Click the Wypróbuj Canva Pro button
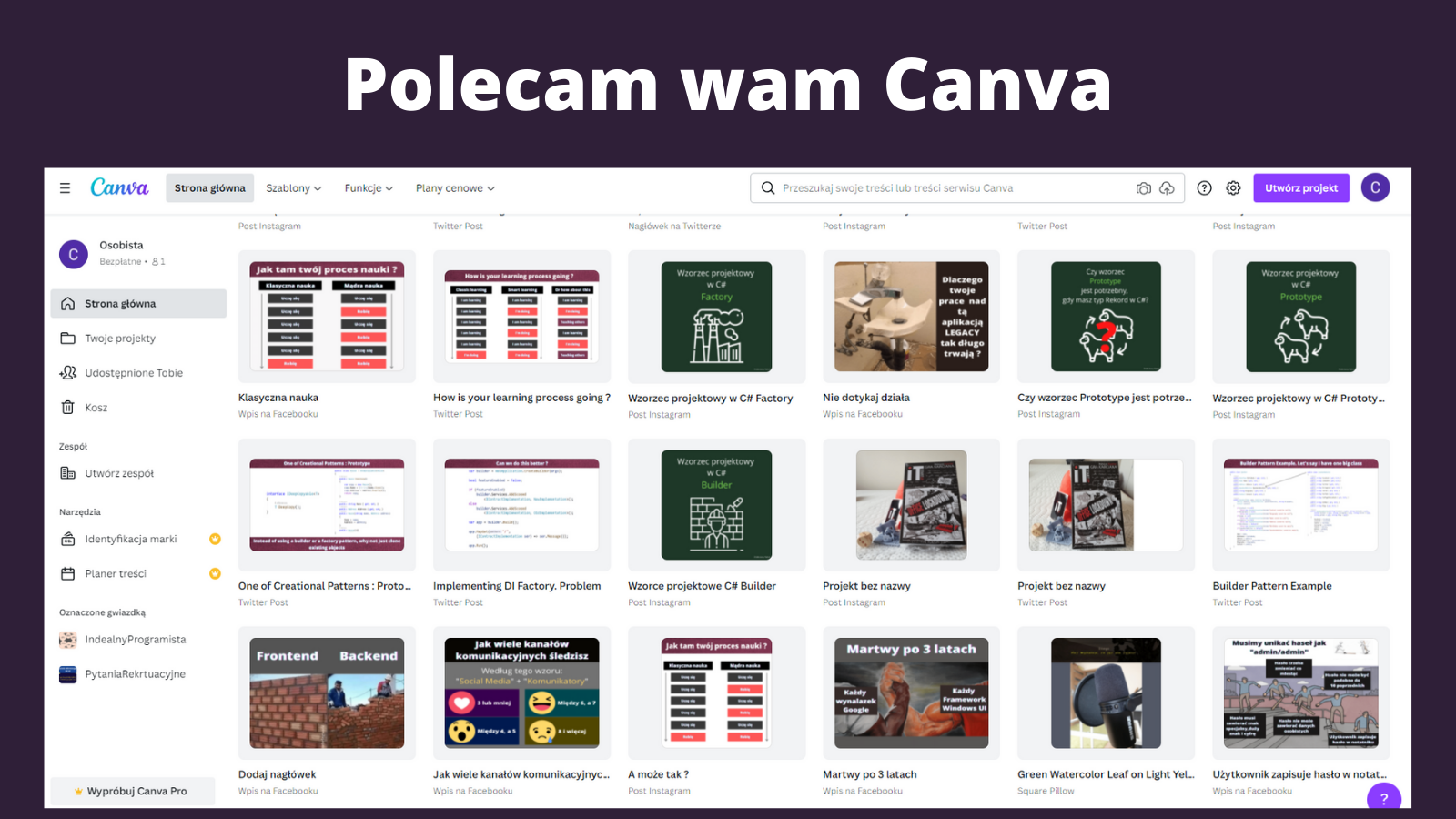The image size is (1456, 819). 133,791
